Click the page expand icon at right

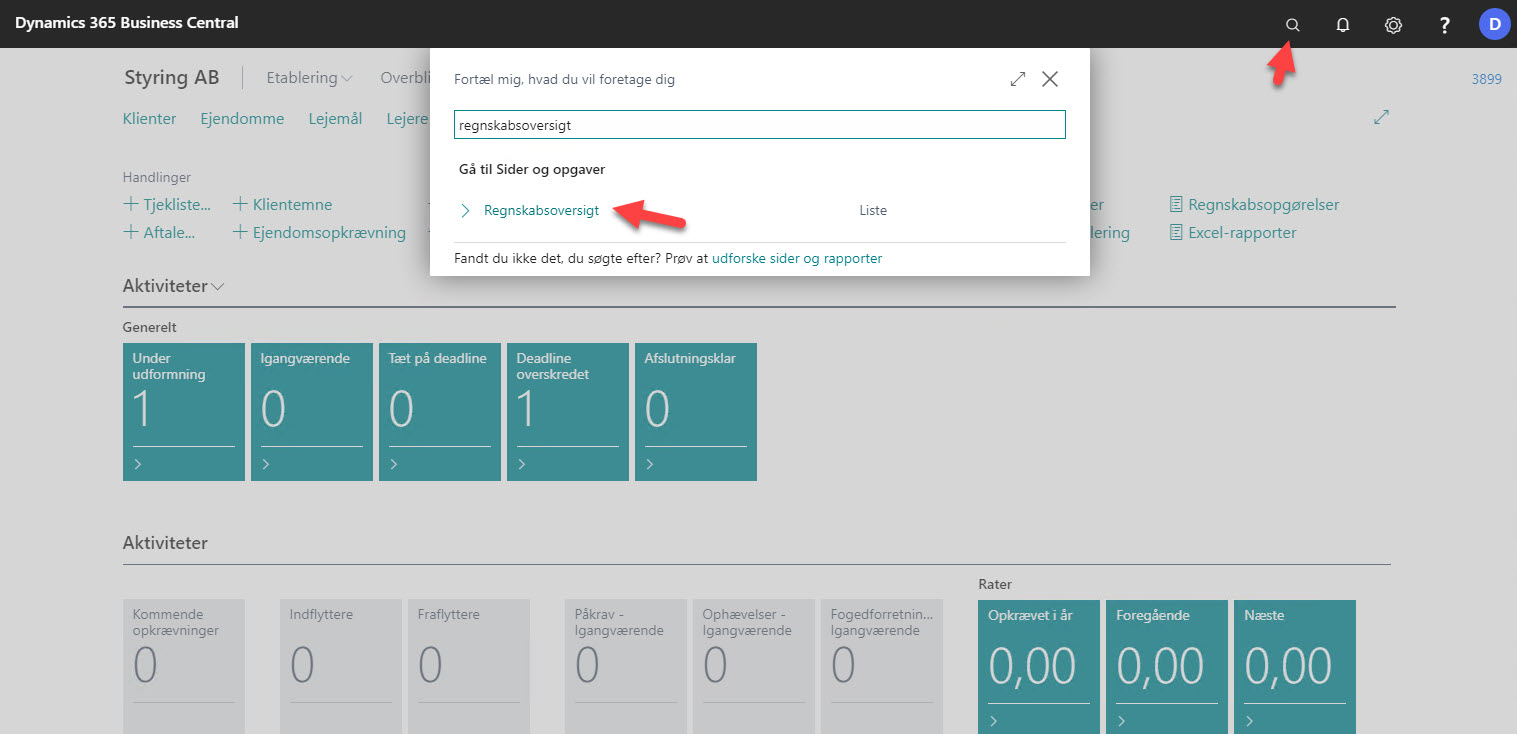(x=1381, y=117)
